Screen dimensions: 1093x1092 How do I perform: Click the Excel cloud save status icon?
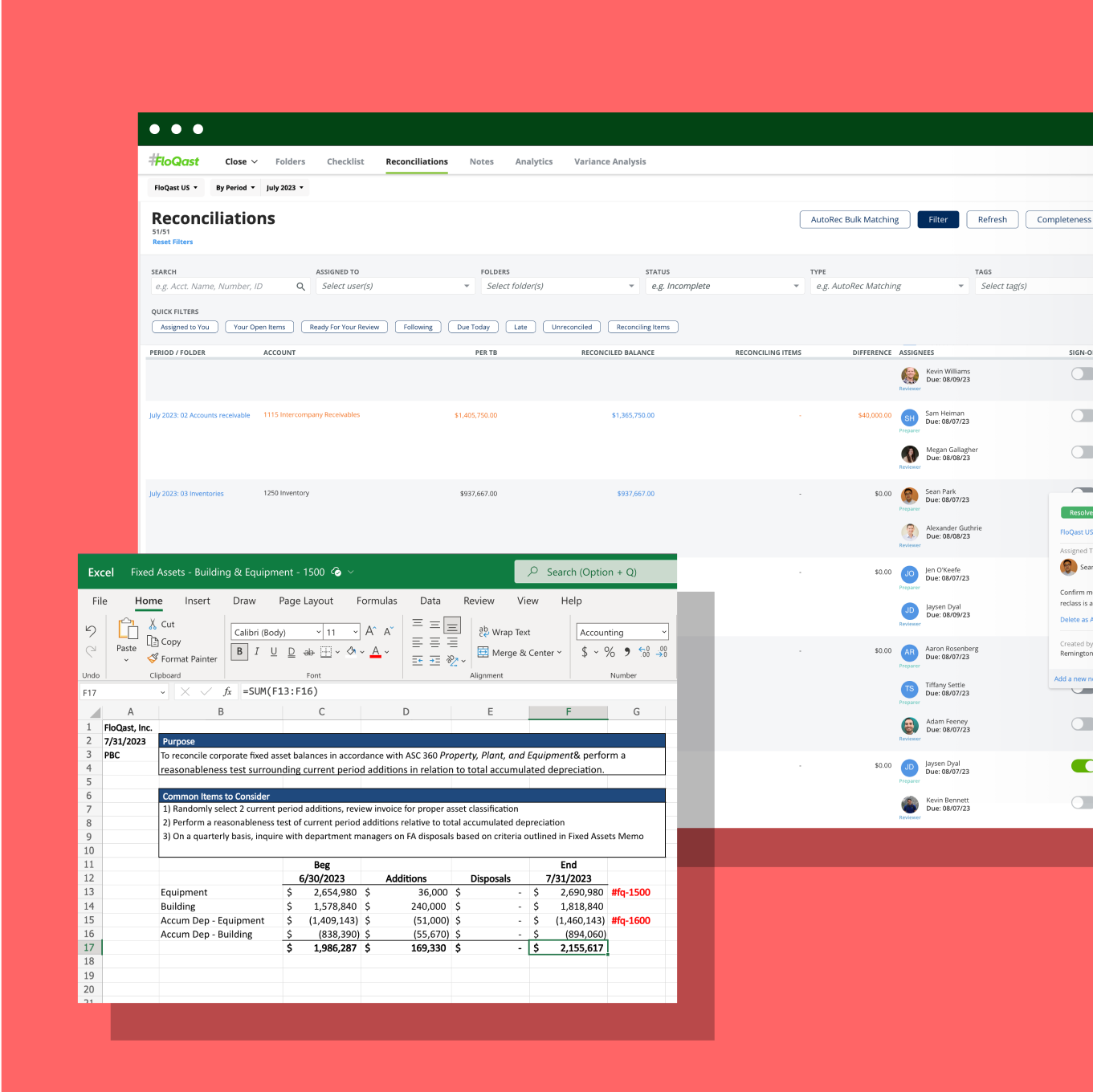pos(336,572)
